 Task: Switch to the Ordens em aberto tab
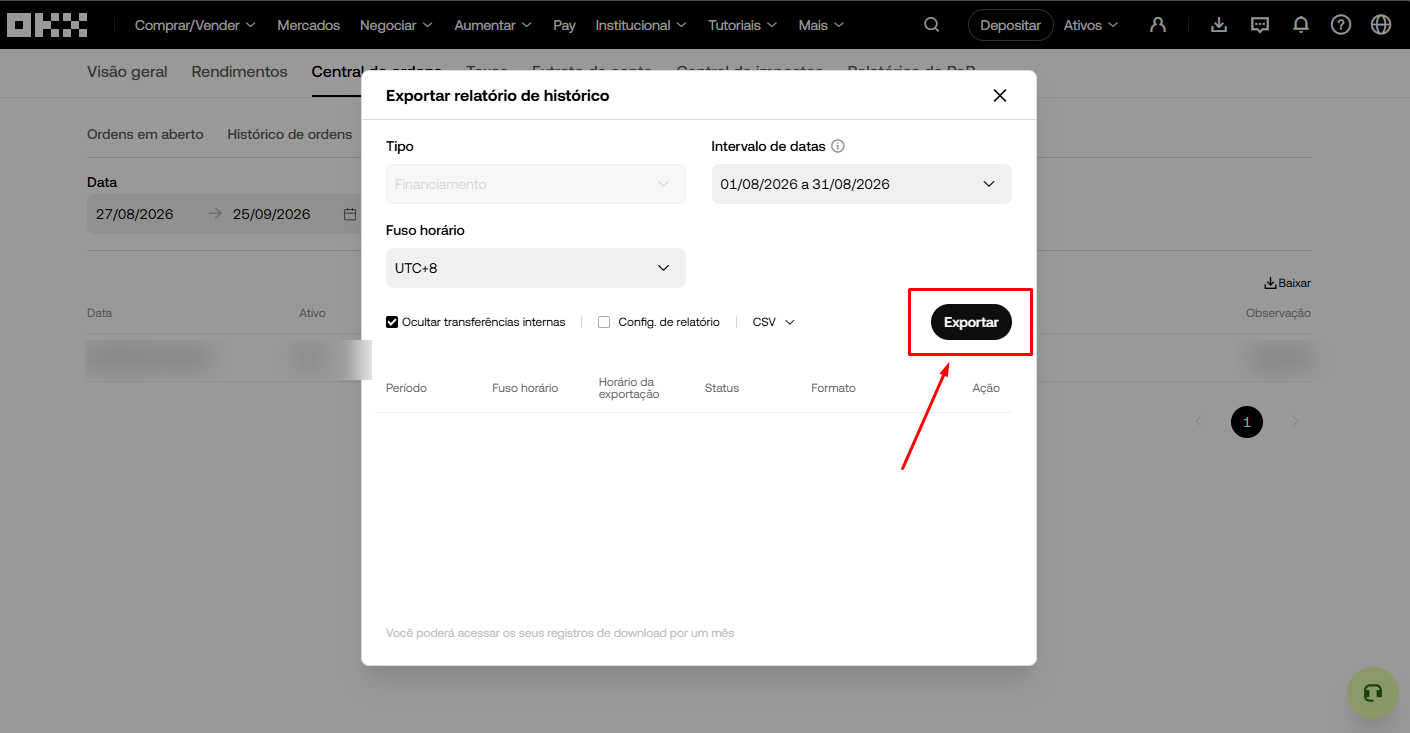145,134
